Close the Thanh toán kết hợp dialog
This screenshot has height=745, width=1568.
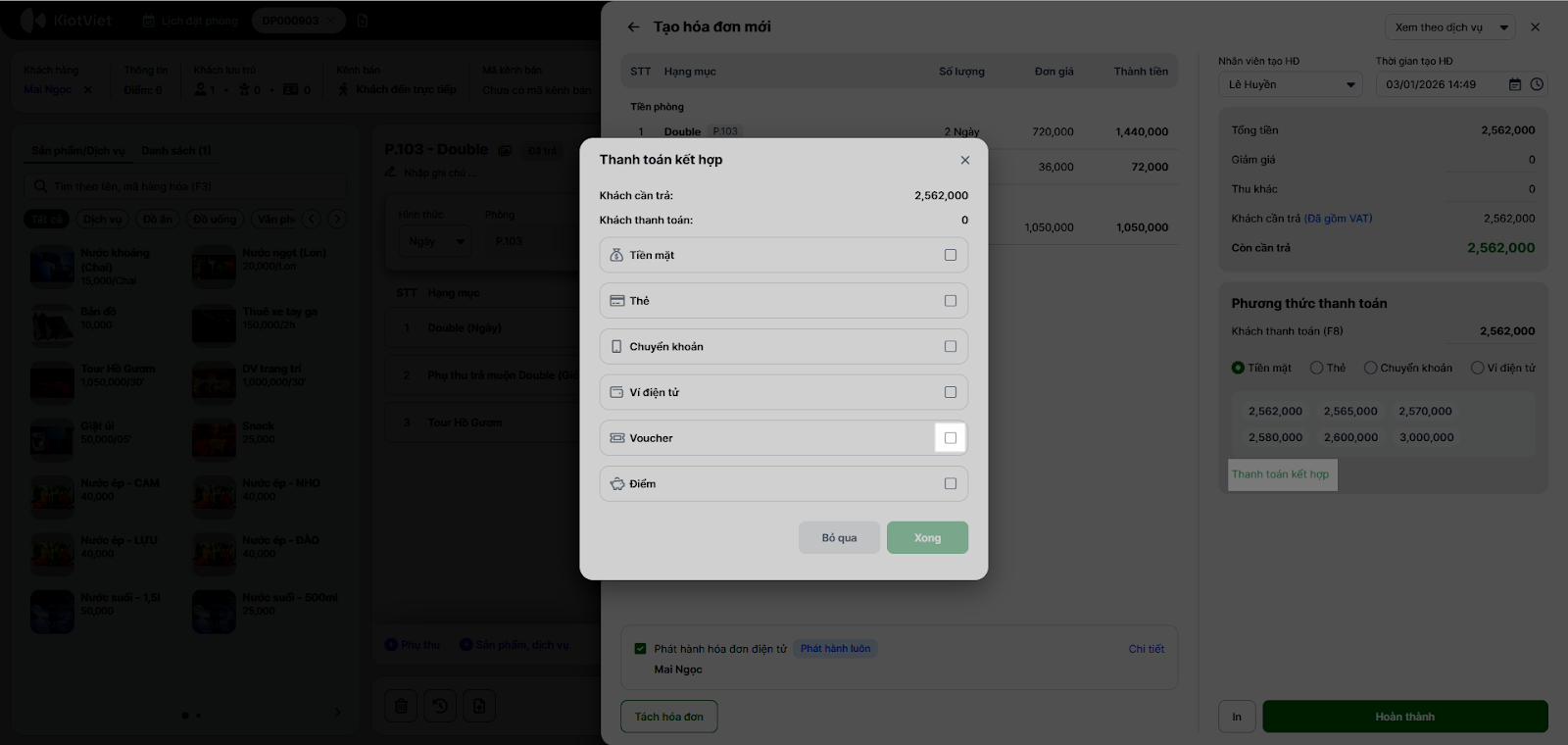965,160
